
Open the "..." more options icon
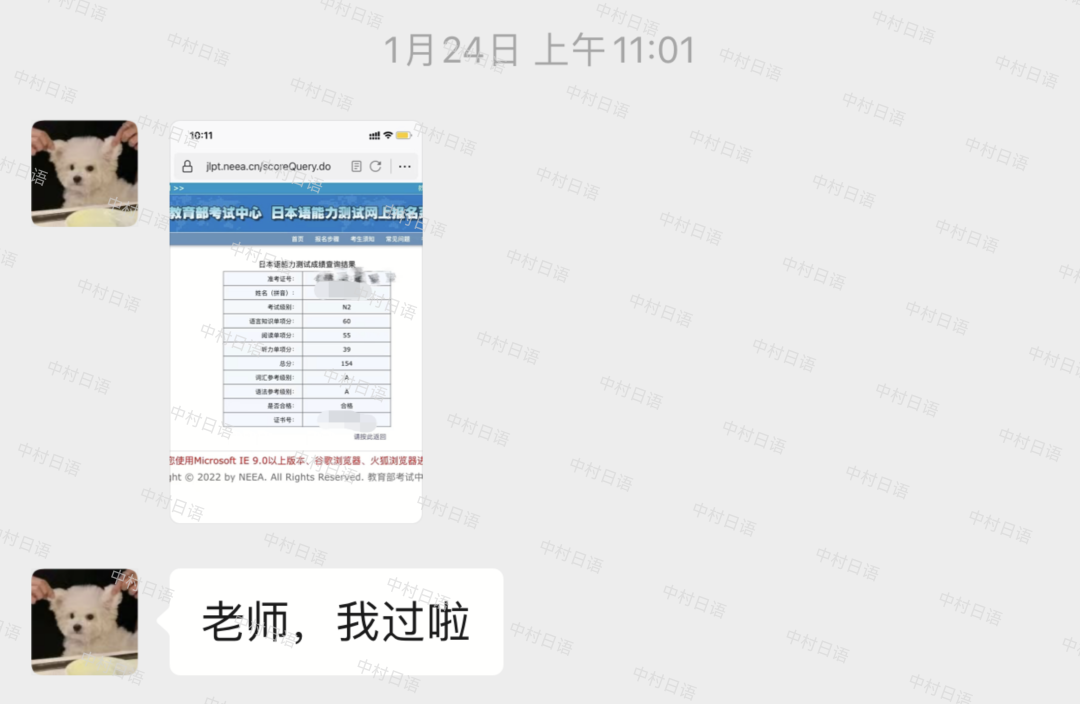tap(405, 166)
